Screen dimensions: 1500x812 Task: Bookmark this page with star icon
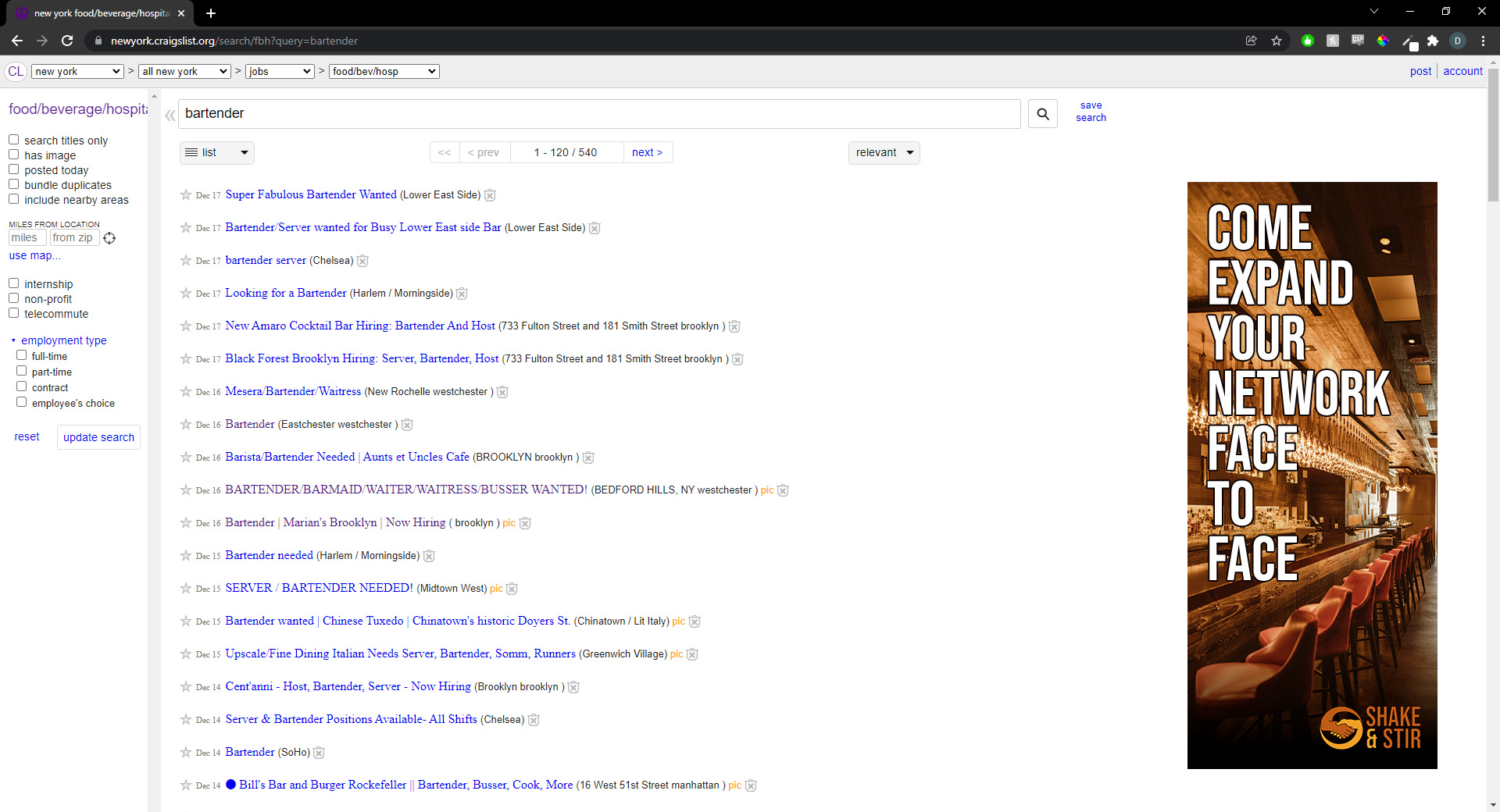1277,41
